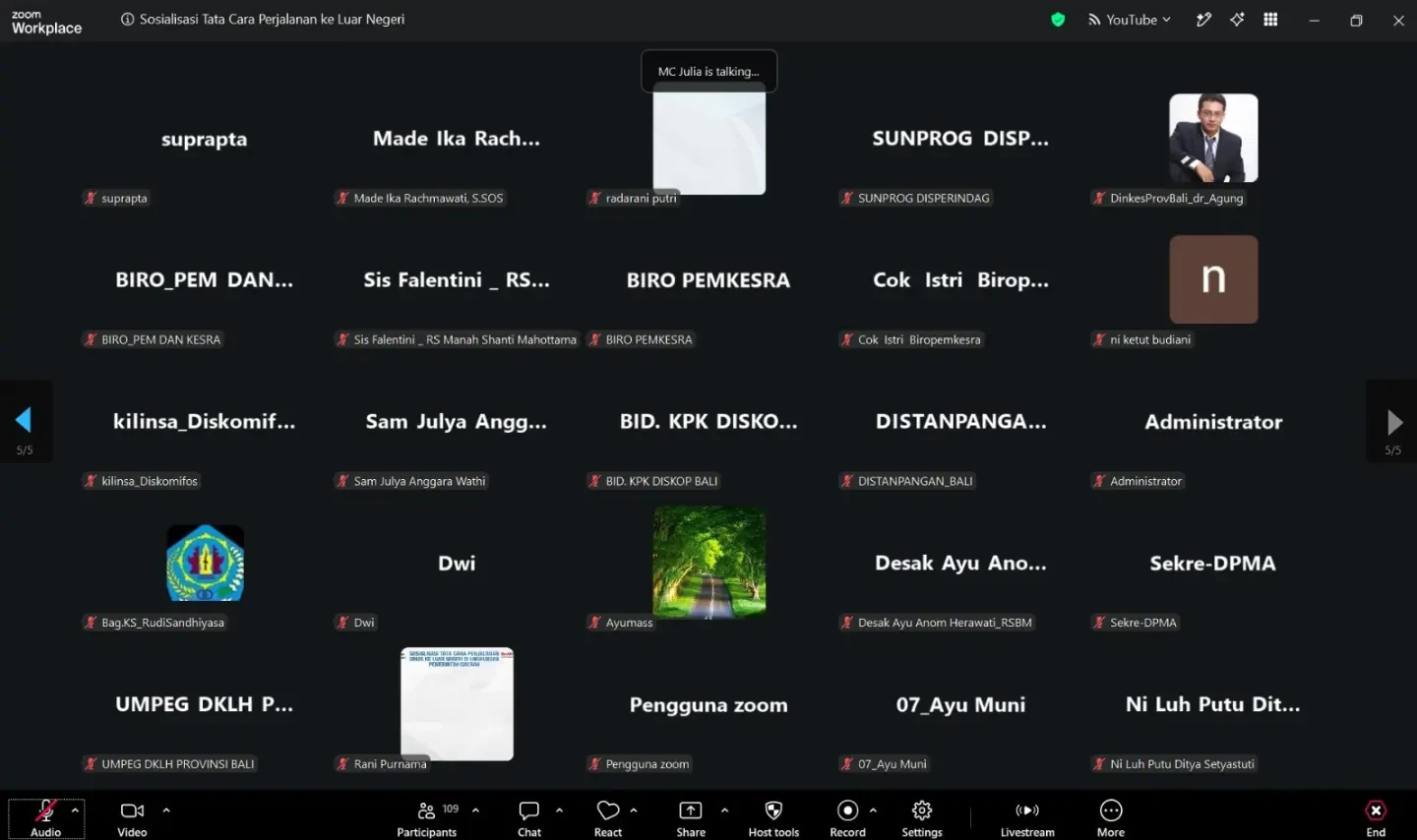The width and height of the screenshot is (1417, 840).
Task: Open the Chat panel
Action: (529, 818)
